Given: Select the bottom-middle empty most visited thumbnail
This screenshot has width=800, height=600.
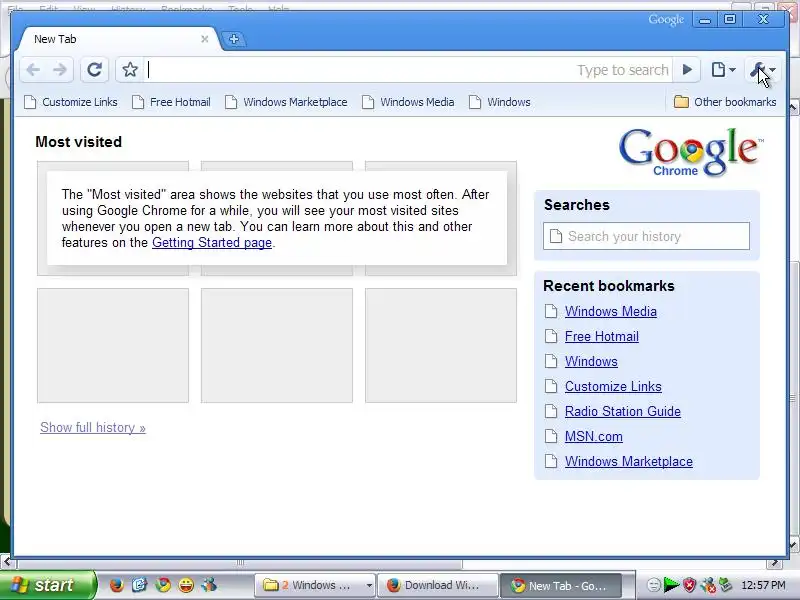Looking at the screenshot, I should (277, 345).
